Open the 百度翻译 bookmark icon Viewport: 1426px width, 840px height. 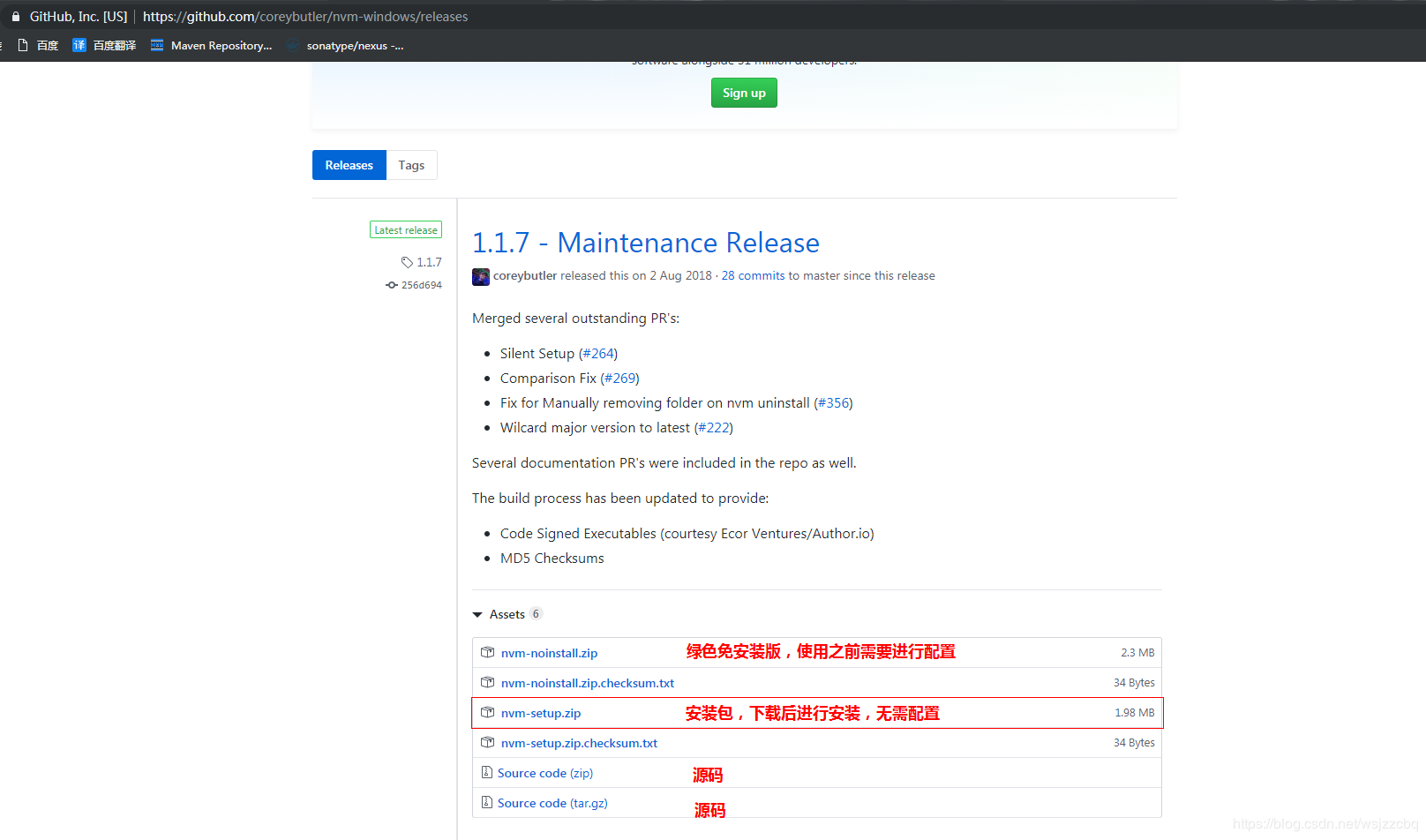79,45
